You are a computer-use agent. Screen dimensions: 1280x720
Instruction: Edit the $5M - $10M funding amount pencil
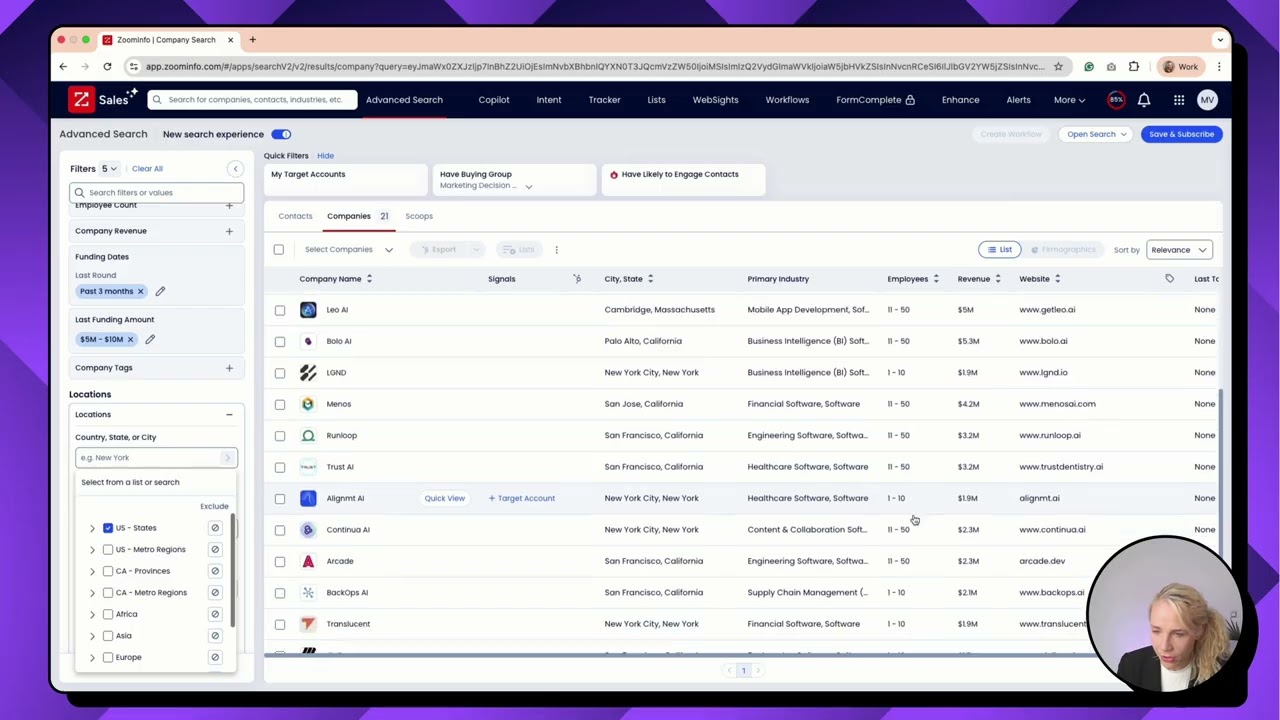click(150, 339)
